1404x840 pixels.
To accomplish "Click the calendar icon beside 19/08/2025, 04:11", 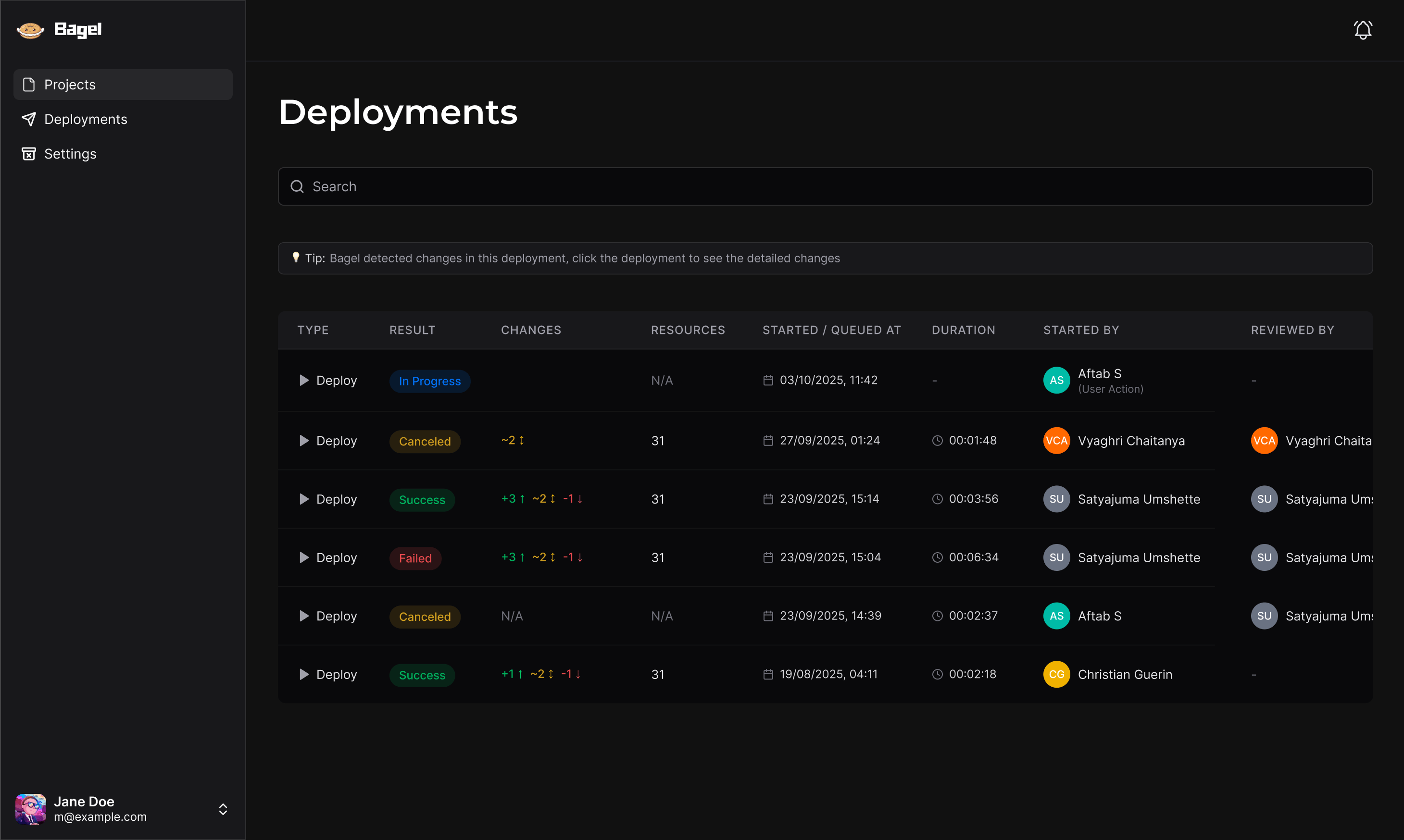I will pos(768,674).
